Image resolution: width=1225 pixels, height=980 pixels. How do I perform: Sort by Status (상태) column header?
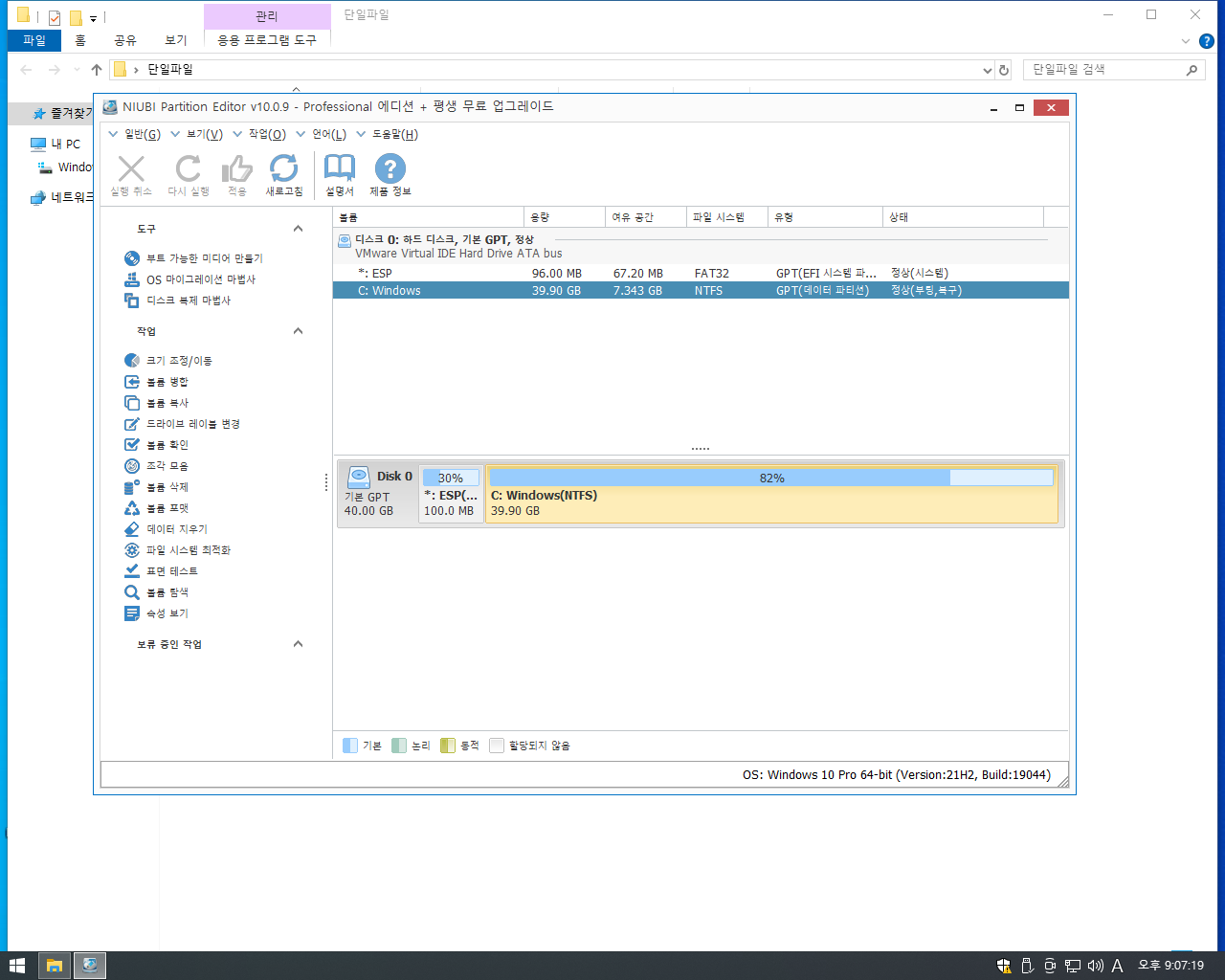coord(963,217)
